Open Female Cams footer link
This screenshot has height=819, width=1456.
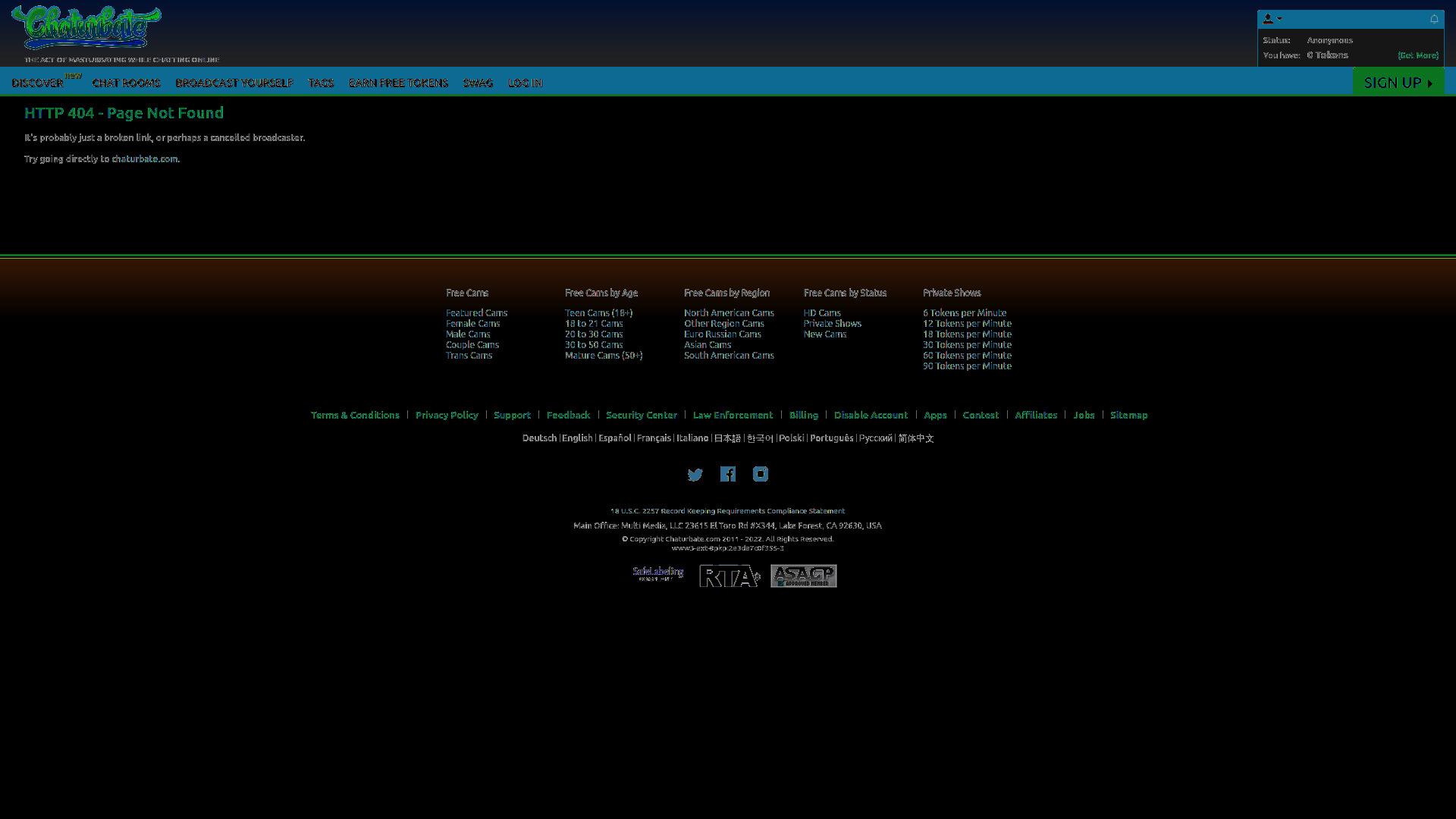(472, 323)
